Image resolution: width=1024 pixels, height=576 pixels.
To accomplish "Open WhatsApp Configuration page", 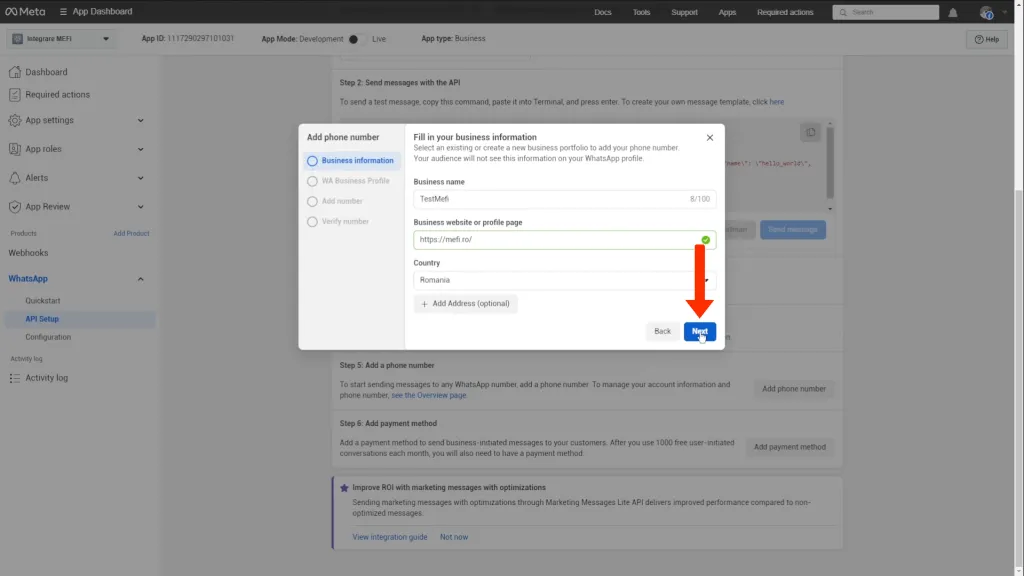I will [x=48, y=338].
